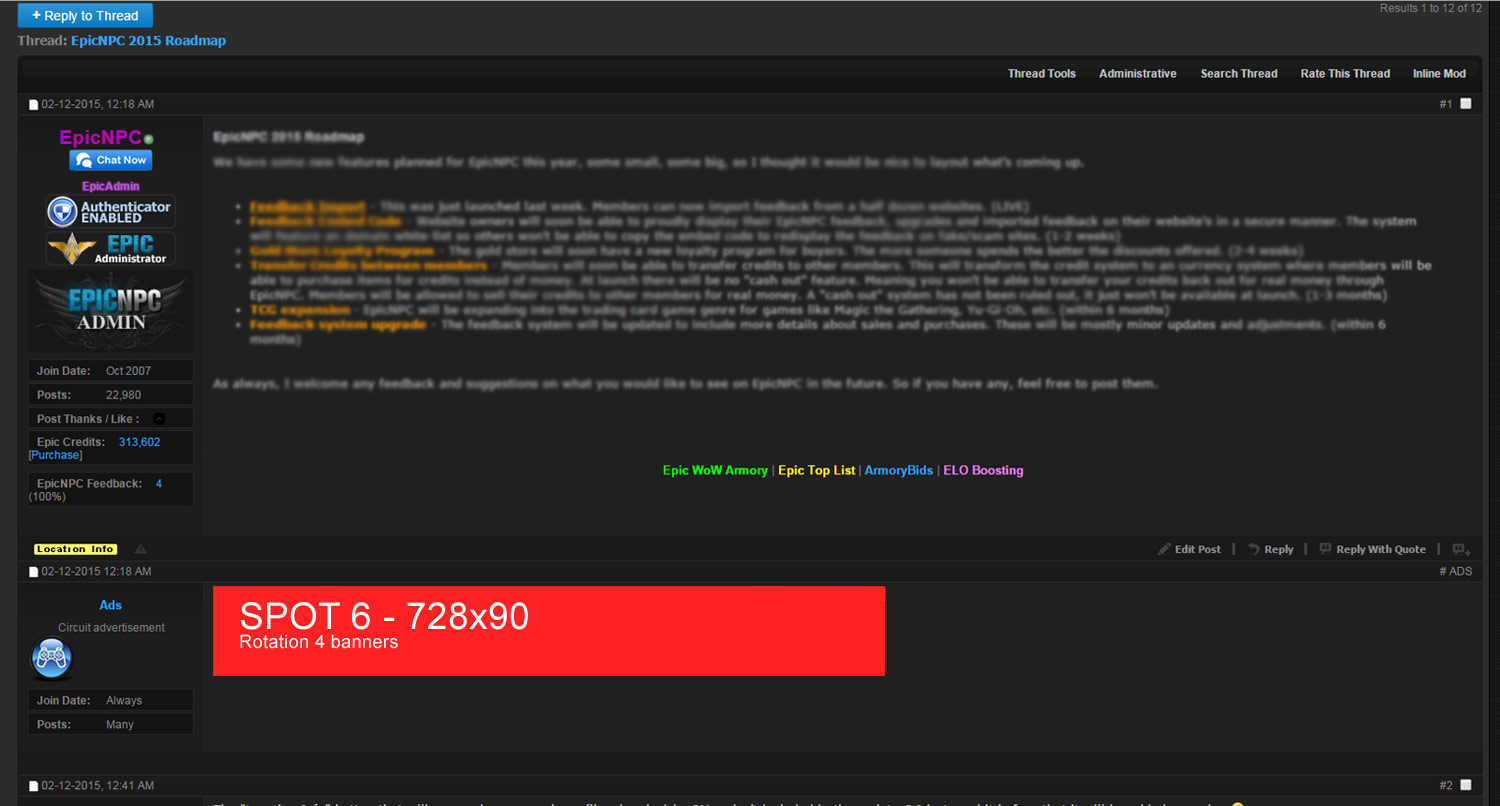Click the document icon beside the # ADS post date
This screenshot has width=1500, height=806.
tap(33, 572)
